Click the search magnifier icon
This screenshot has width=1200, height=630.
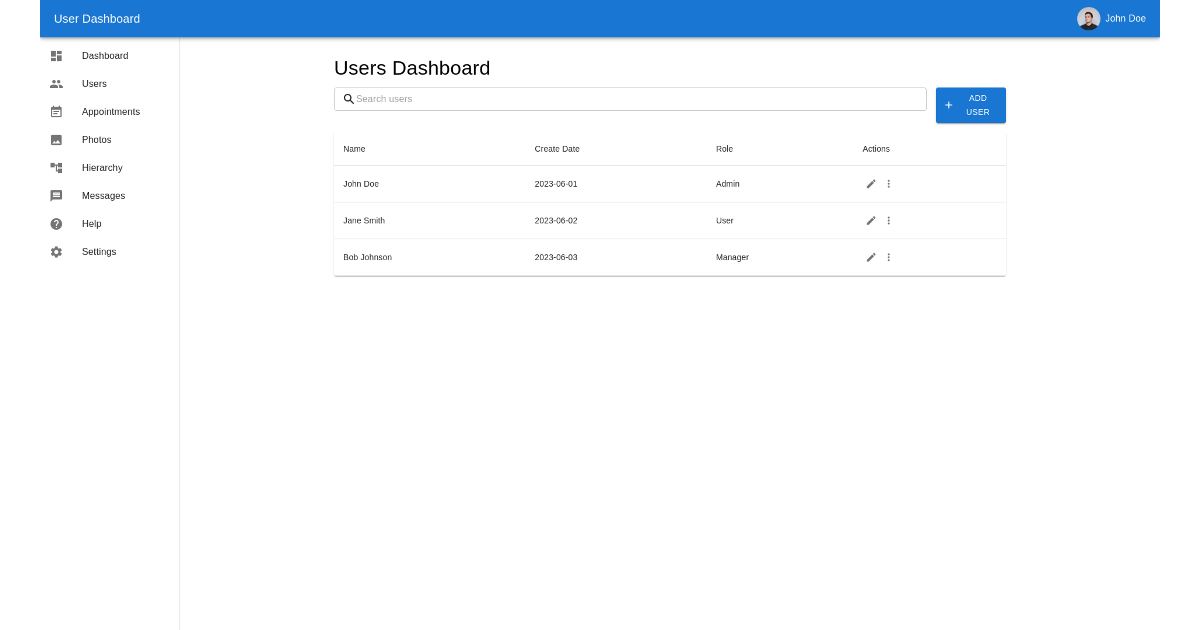349,99
